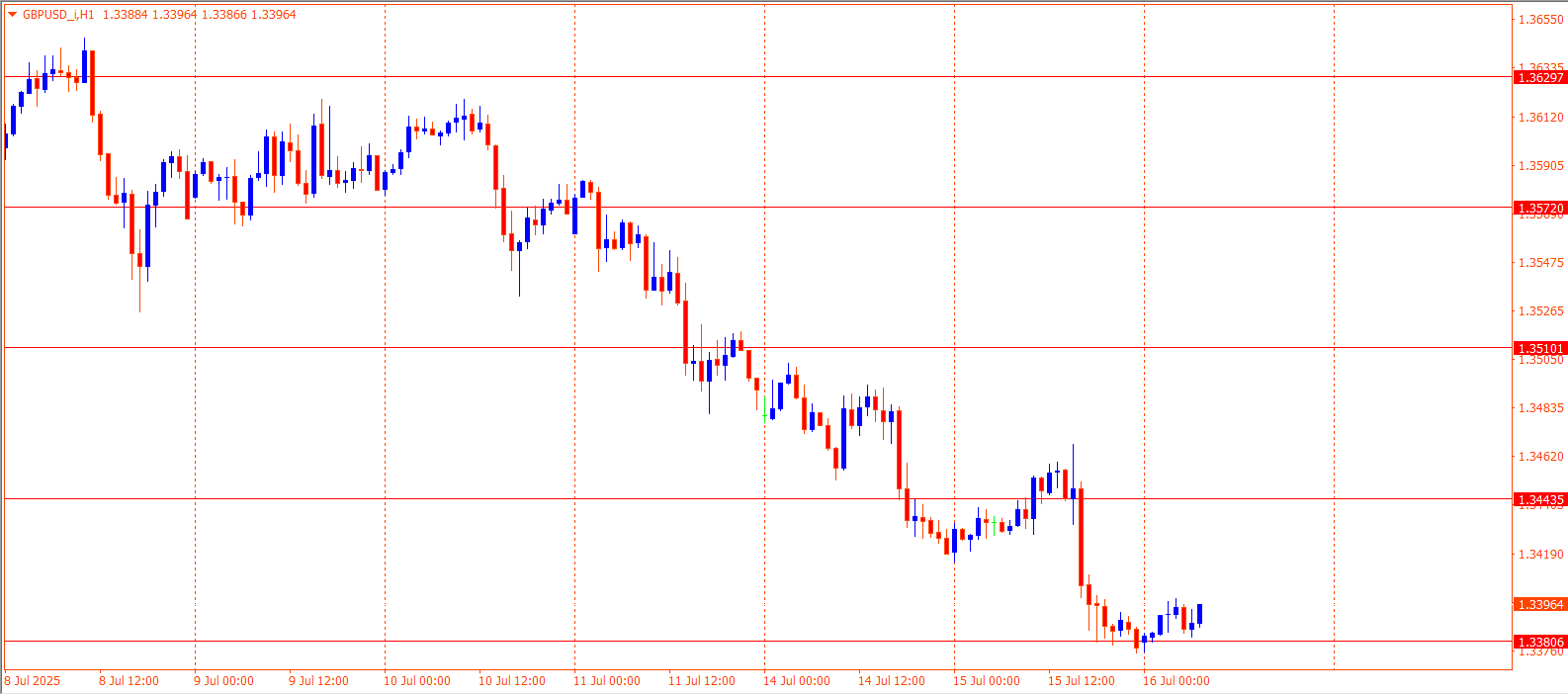
Task: Click the 8 Jul 12:00 time label
Action: [x=129, y=681]
